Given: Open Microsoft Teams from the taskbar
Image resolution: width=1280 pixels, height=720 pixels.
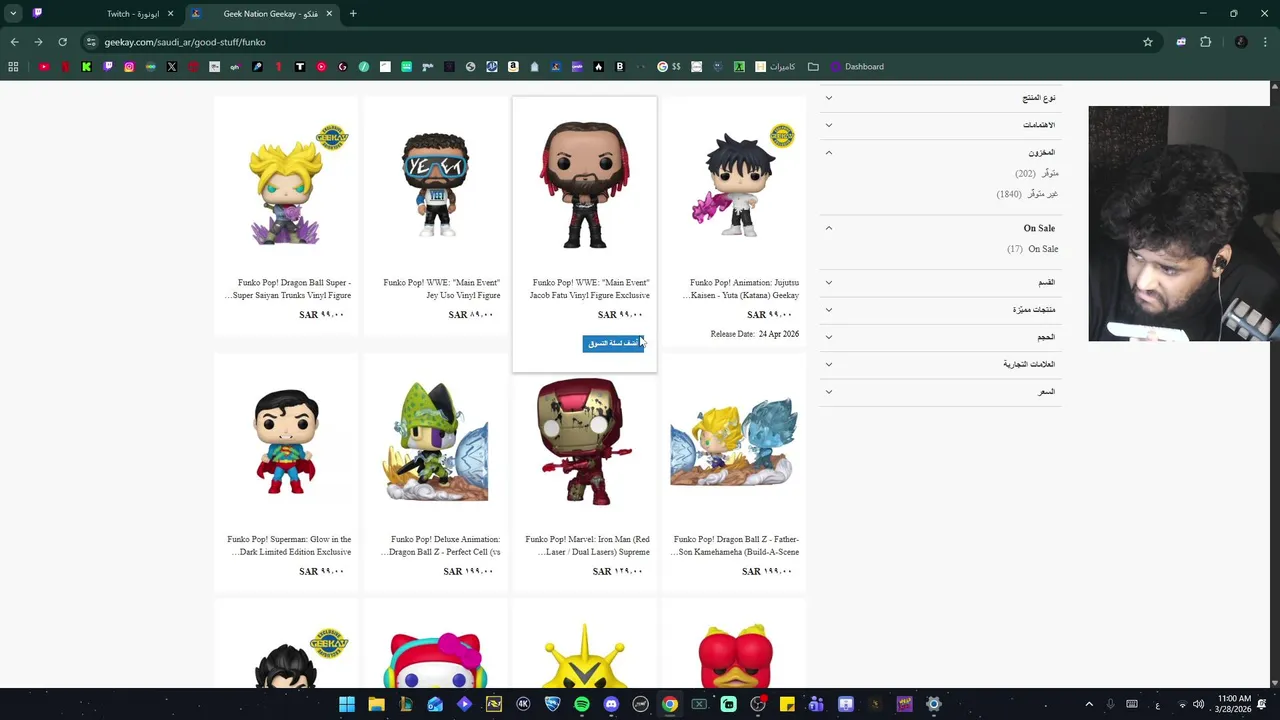Looking at the screenshot, I should tap(816, 704).
